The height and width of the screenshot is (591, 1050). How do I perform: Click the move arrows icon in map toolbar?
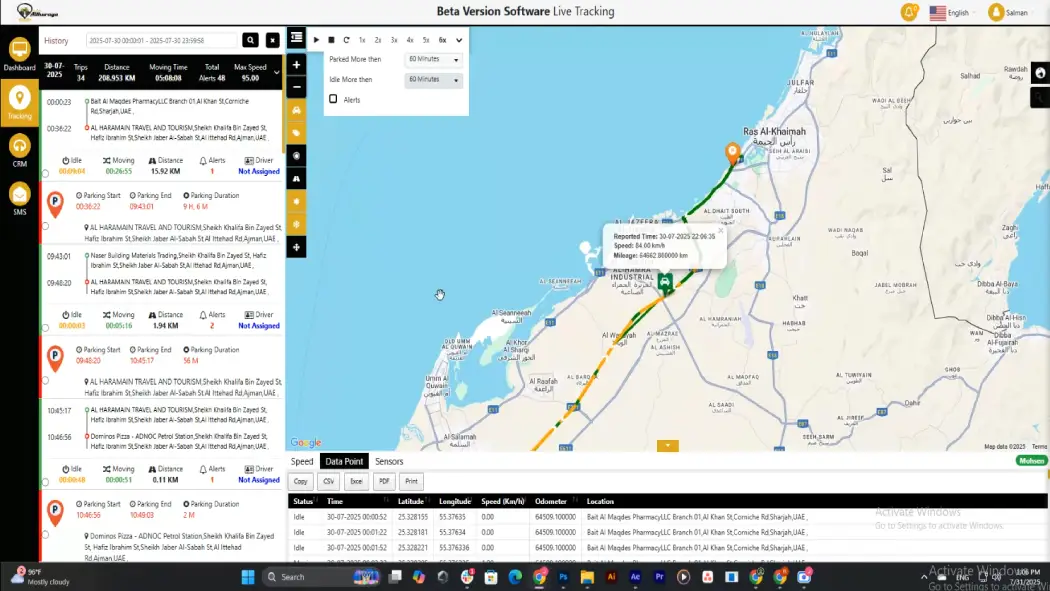tap(296, 247)
